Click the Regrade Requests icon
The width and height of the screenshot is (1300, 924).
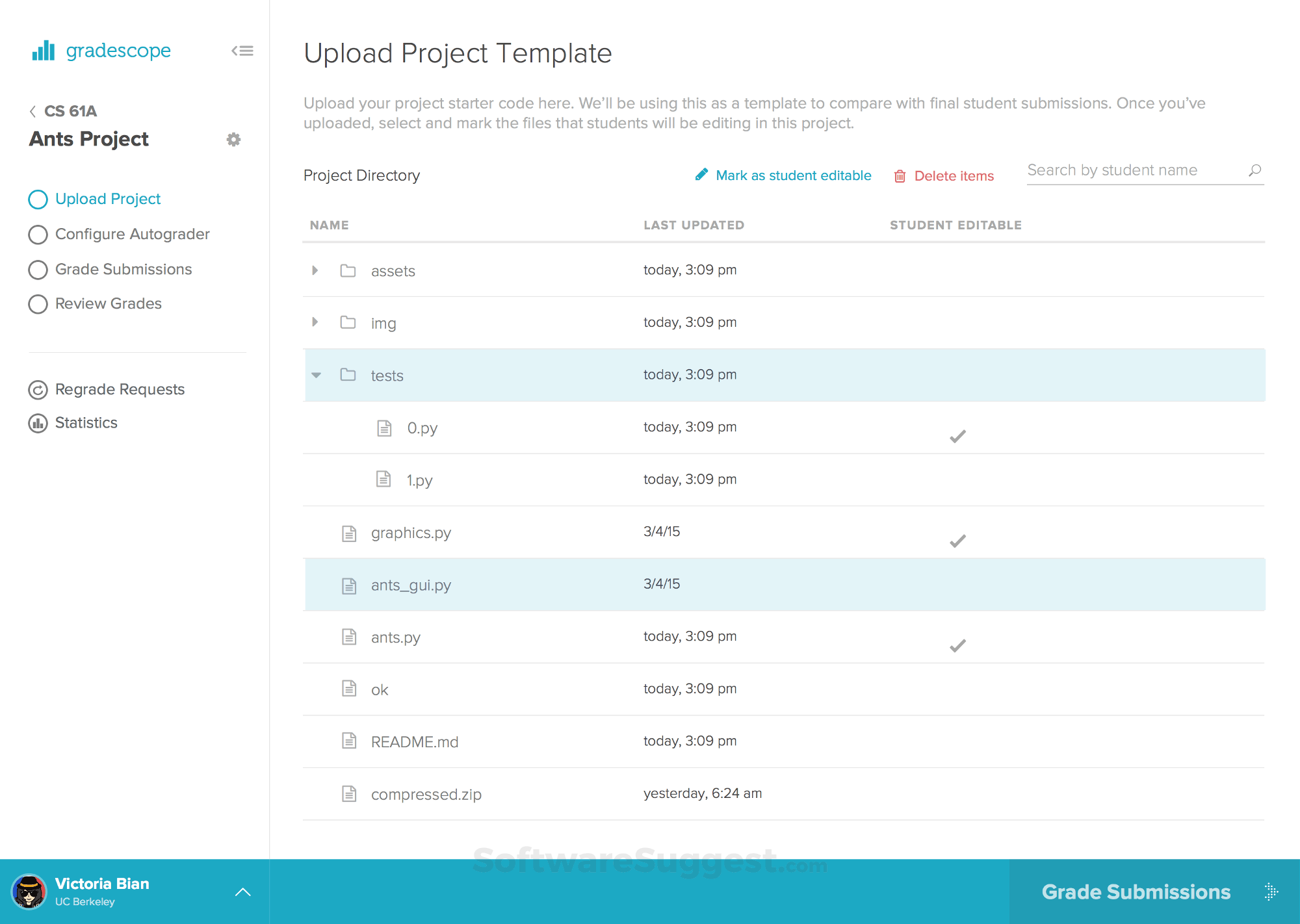(x=38, y=389)
